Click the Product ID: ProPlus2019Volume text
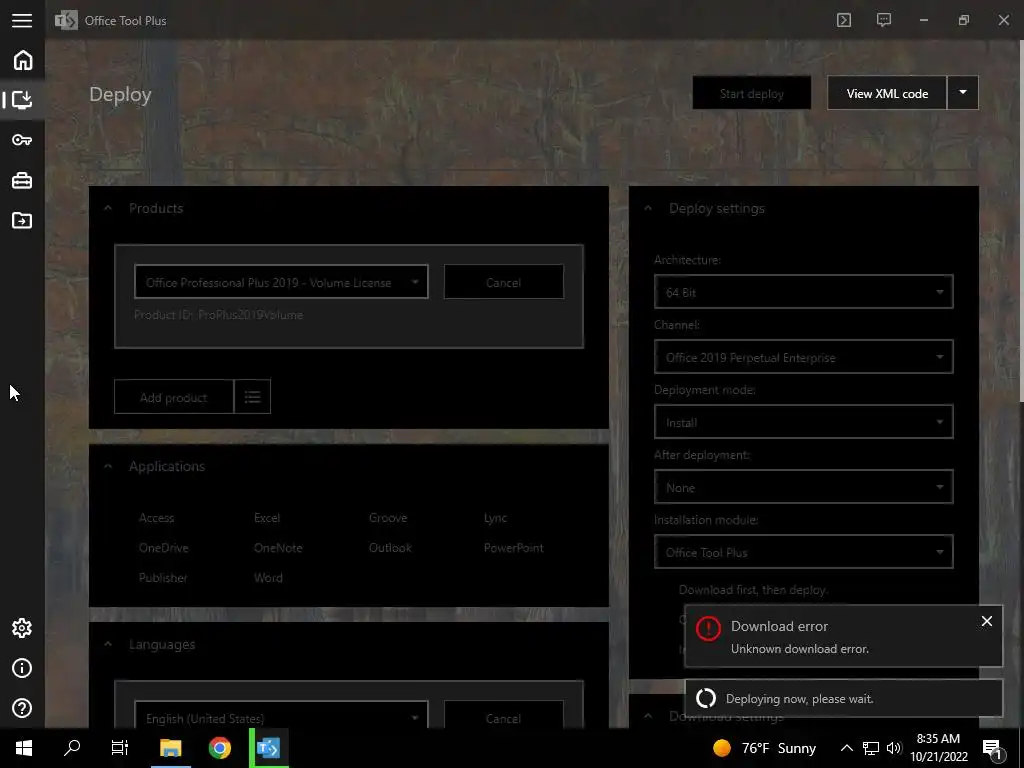Image resolution: width=1024 pixels, height=768 pixels. point(218,315)
